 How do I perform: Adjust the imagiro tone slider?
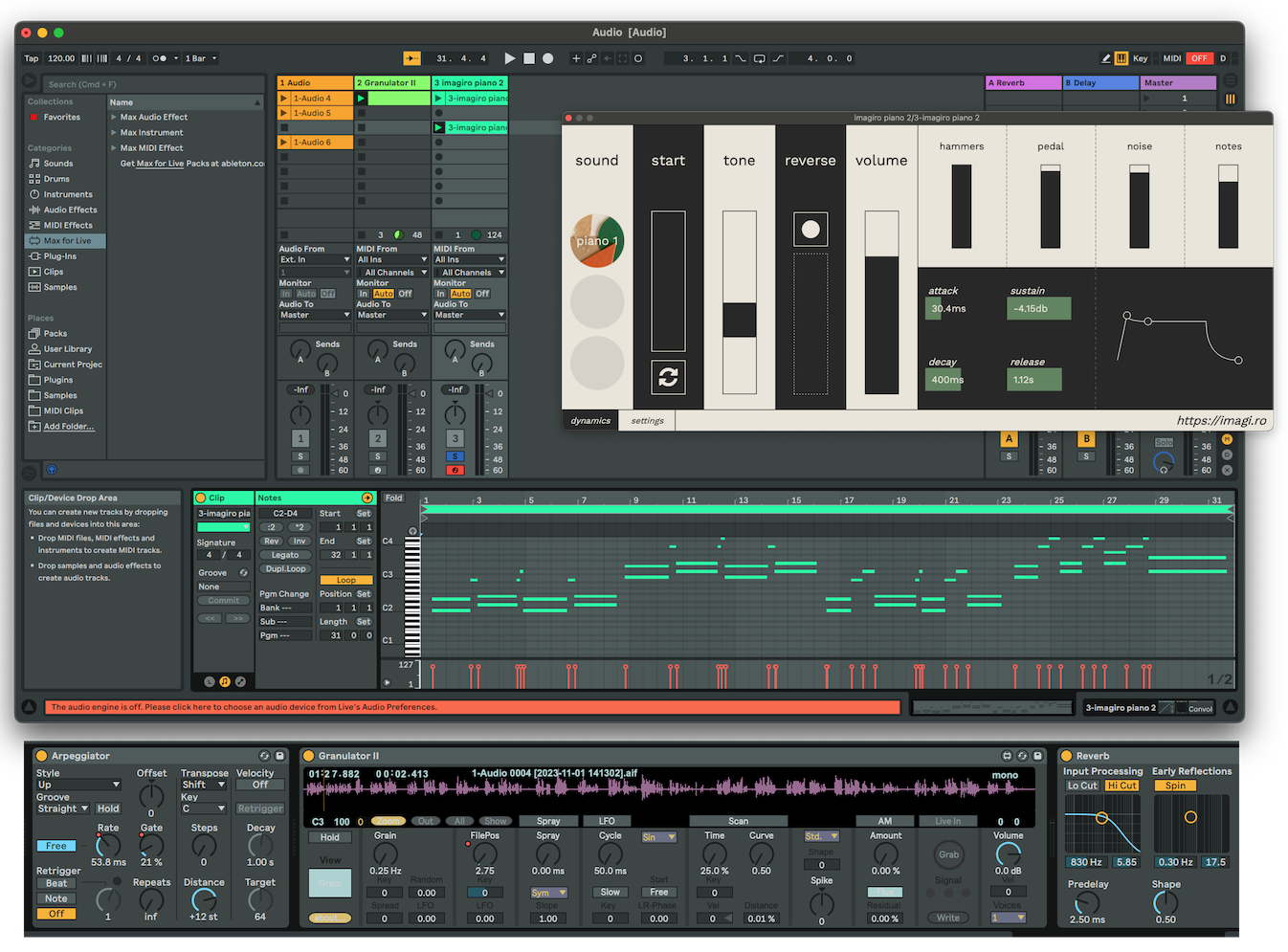[x=739, y=302]
